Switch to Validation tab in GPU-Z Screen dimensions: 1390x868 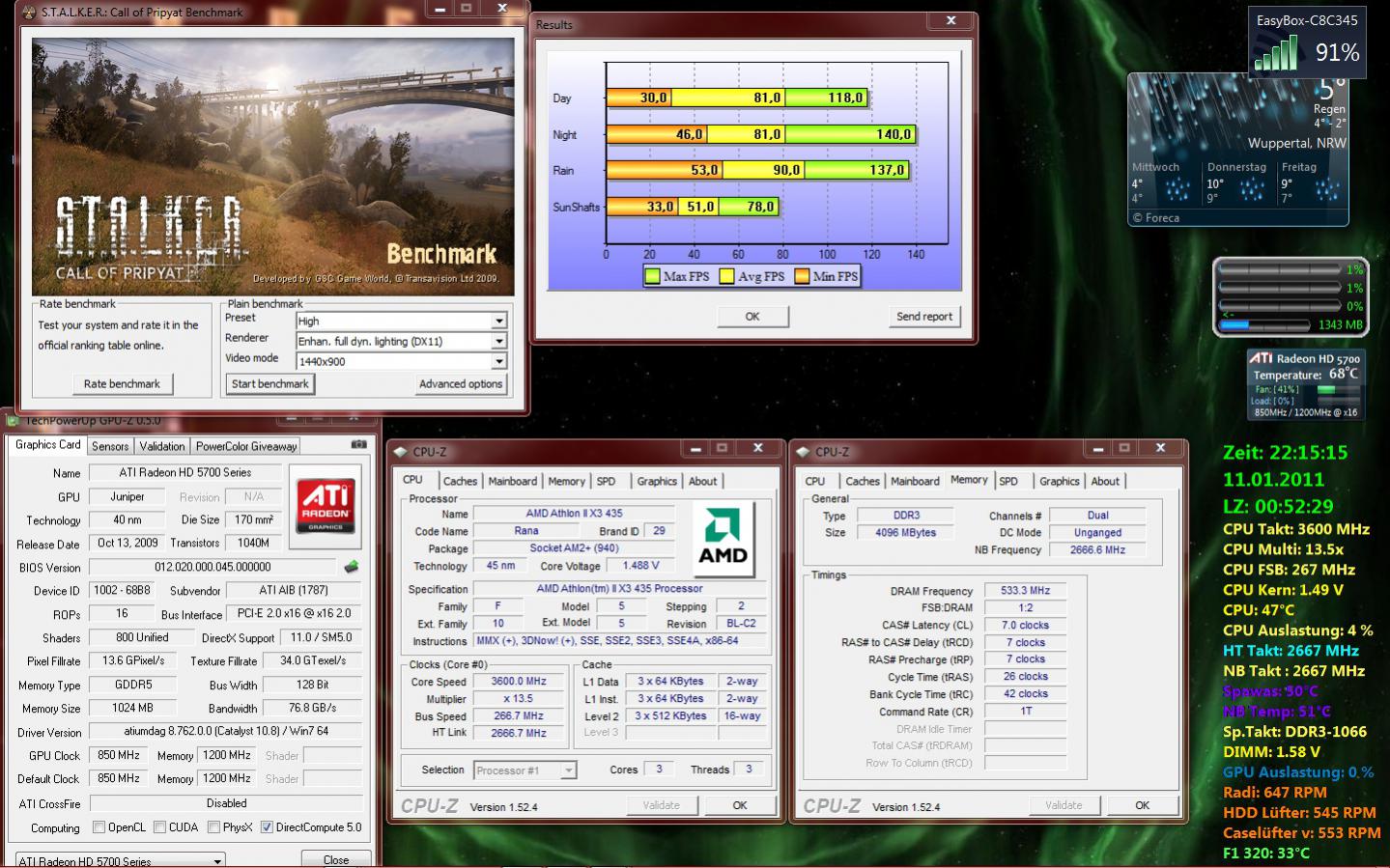click(x=162, y=446)
